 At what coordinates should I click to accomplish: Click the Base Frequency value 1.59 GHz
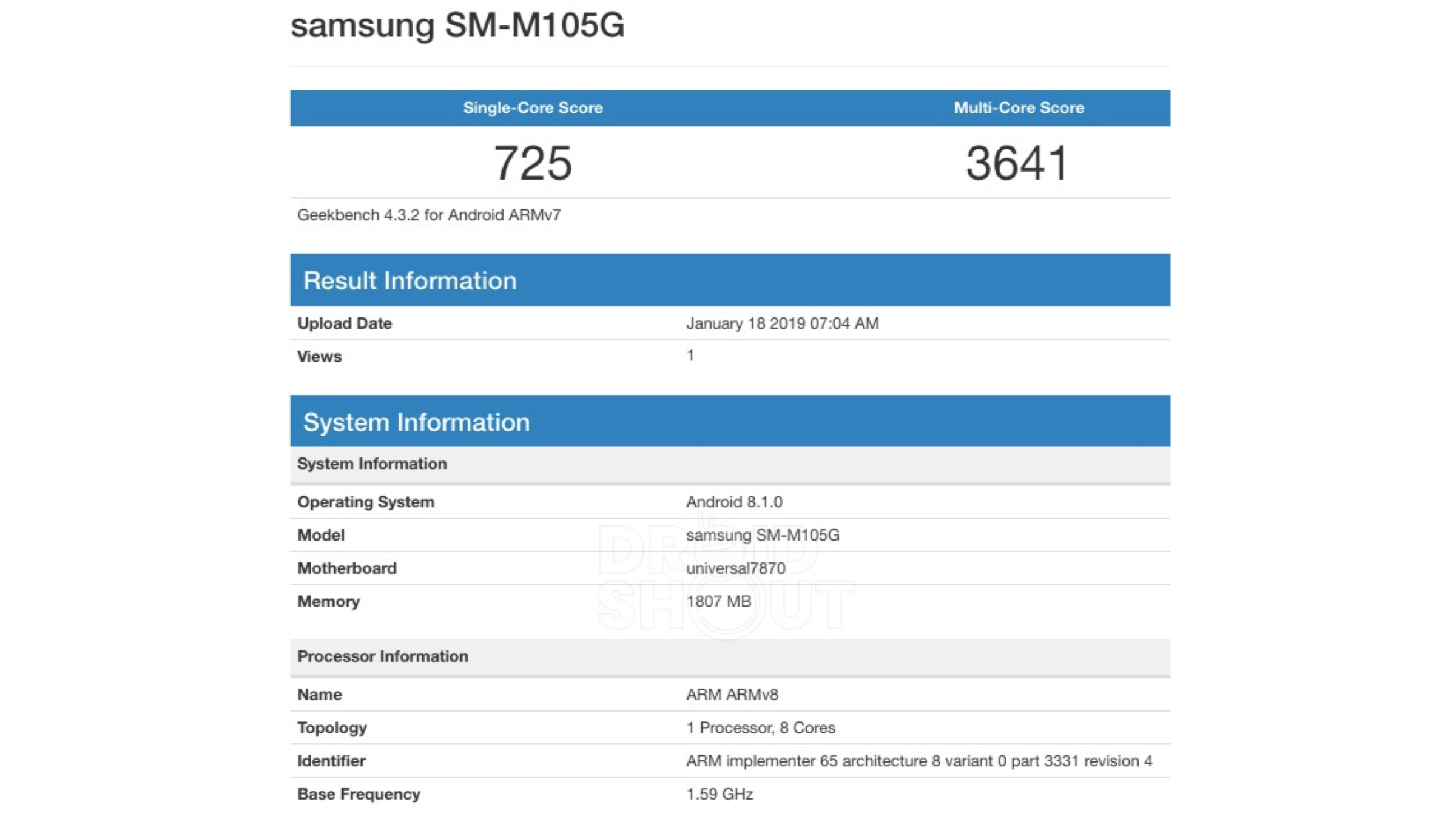(720, 794)
